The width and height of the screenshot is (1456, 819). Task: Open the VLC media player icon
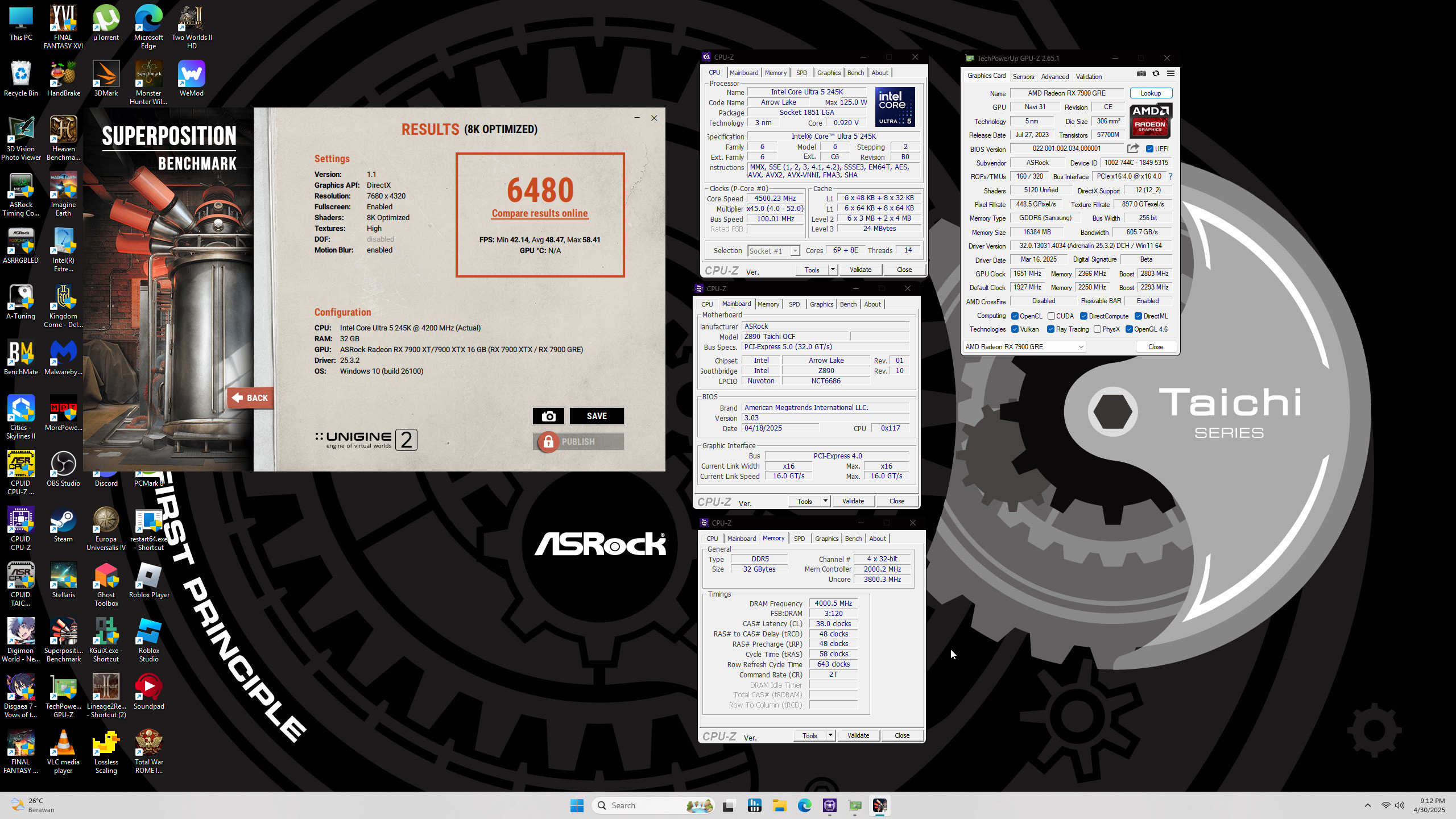pyautogui.click(x=63, y=751)
